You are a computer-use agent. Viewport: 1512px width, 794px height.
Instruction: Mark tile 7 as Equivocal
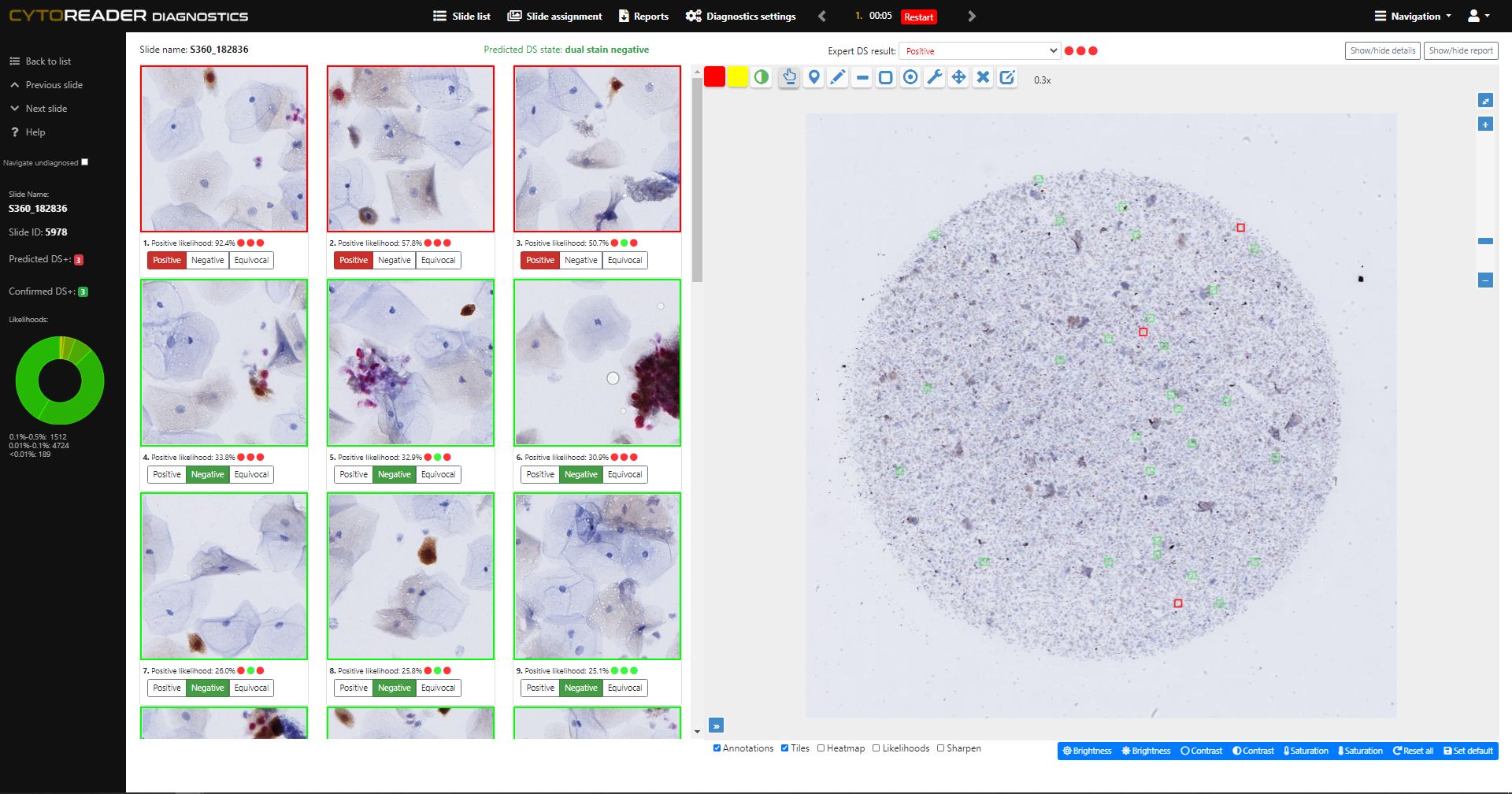(x=251, y=688)
